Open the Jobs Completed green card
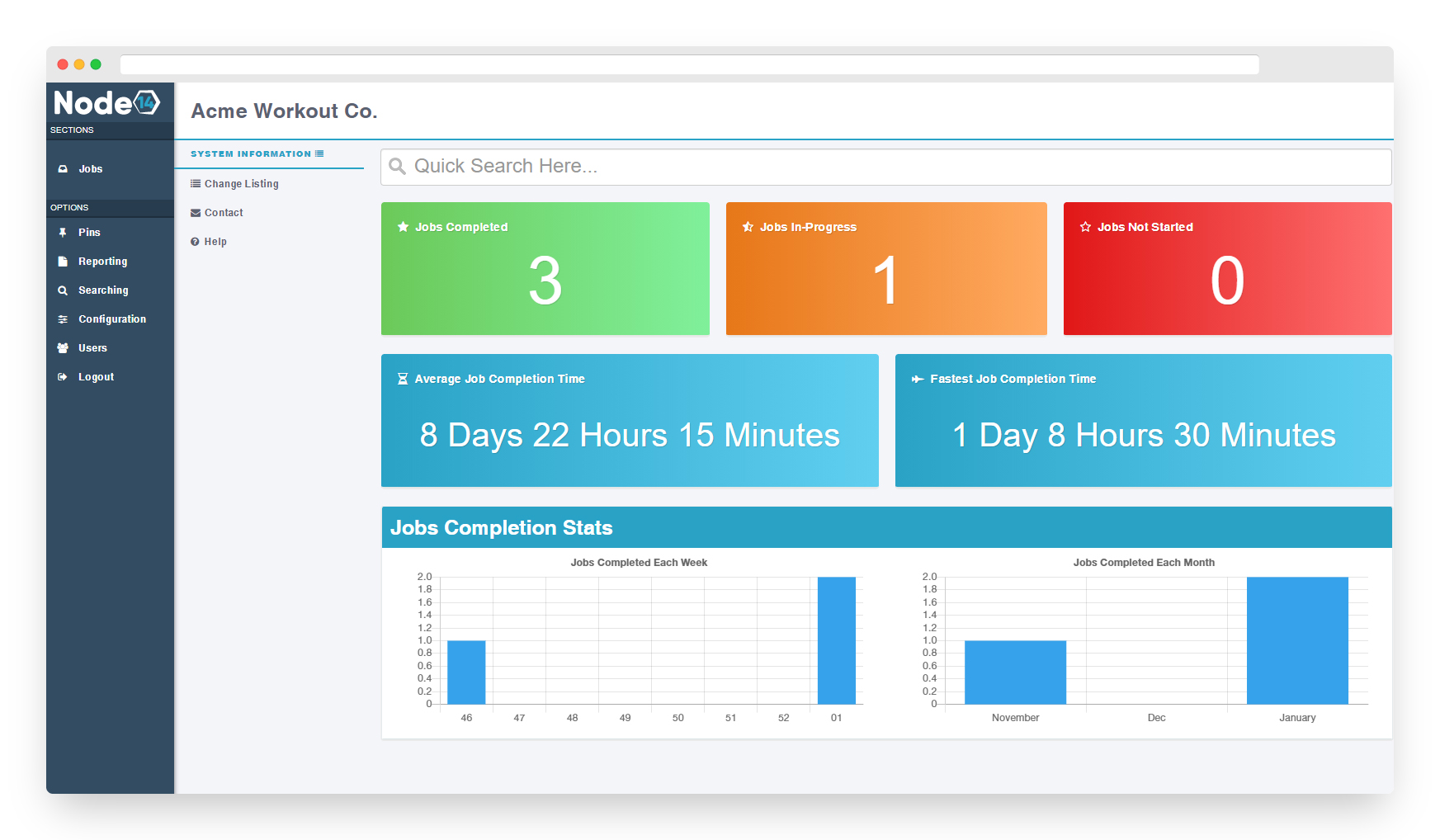Viewport: 1440px width, 840px height. (x=545, y=268)
